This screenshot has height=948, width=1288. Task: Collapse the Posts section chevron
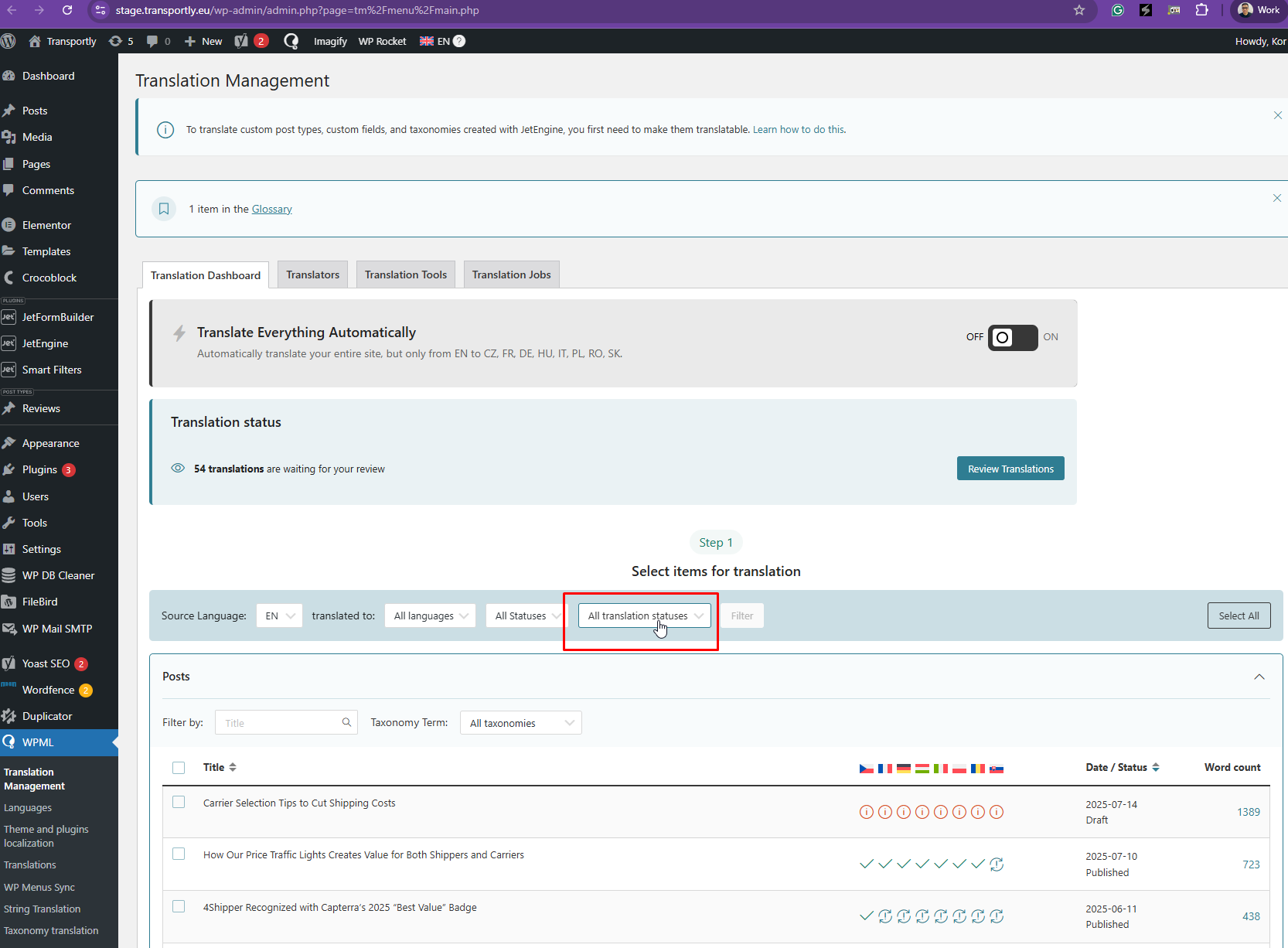(x=1259, y=677)
